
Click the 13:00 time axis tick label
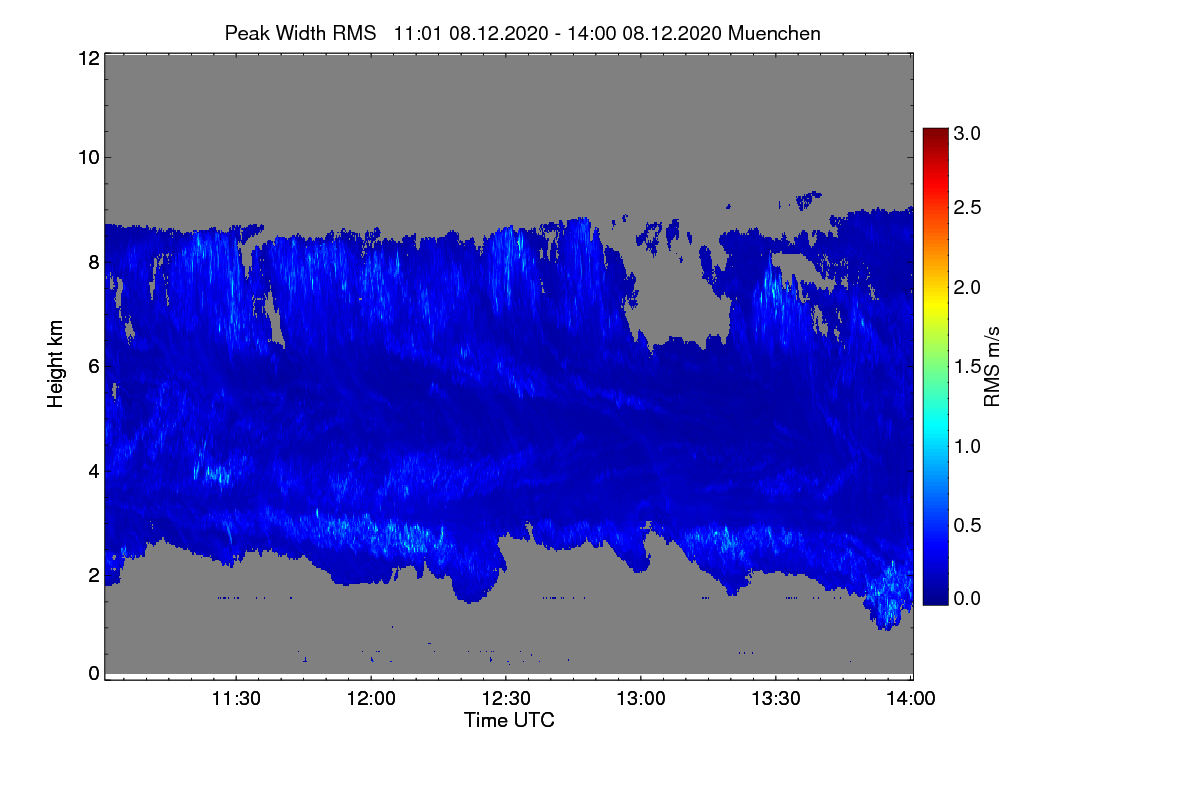click(x=641, y=700)
